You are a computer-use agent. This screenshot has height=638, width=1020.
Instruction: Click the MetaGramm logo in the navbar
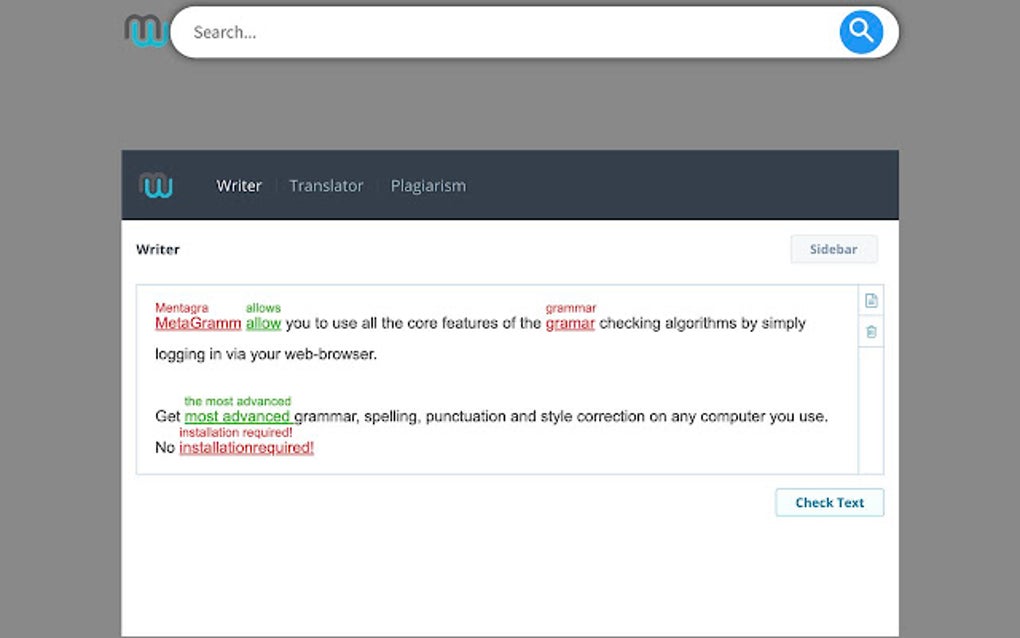pyautogui.click(x=156, y=185)
